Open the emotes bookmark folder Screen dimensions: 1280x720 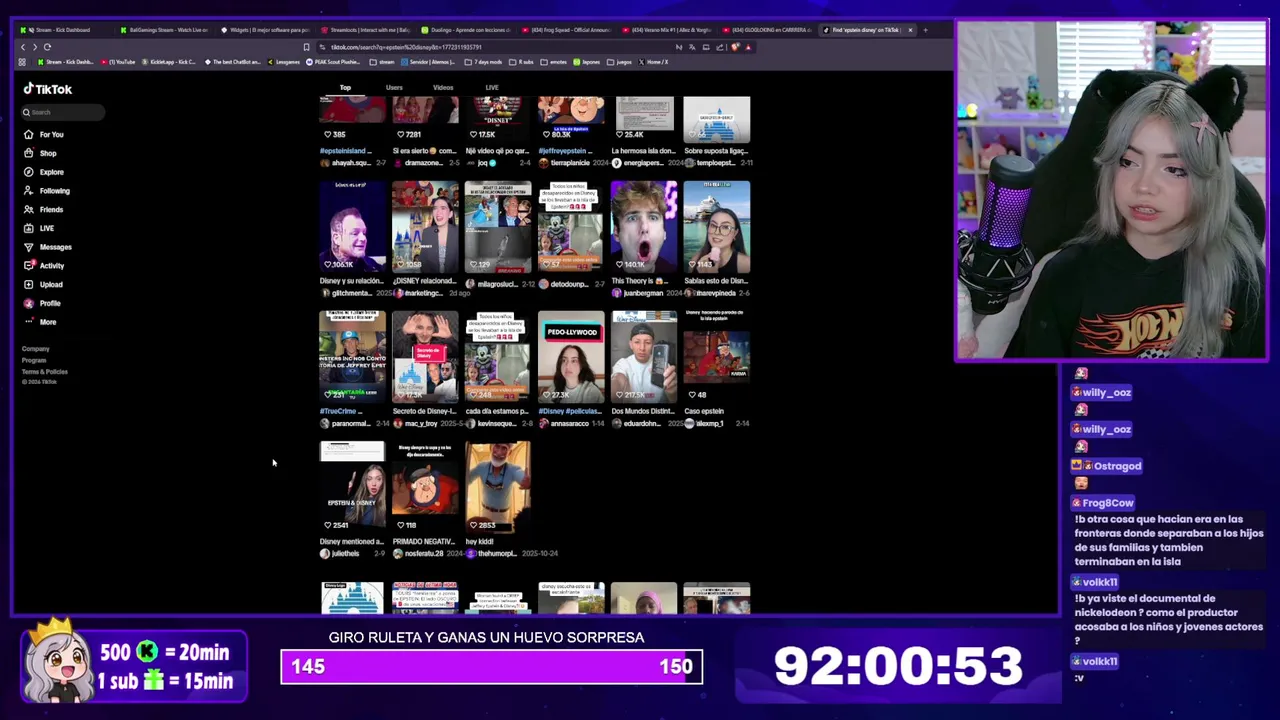click(554, 62)
